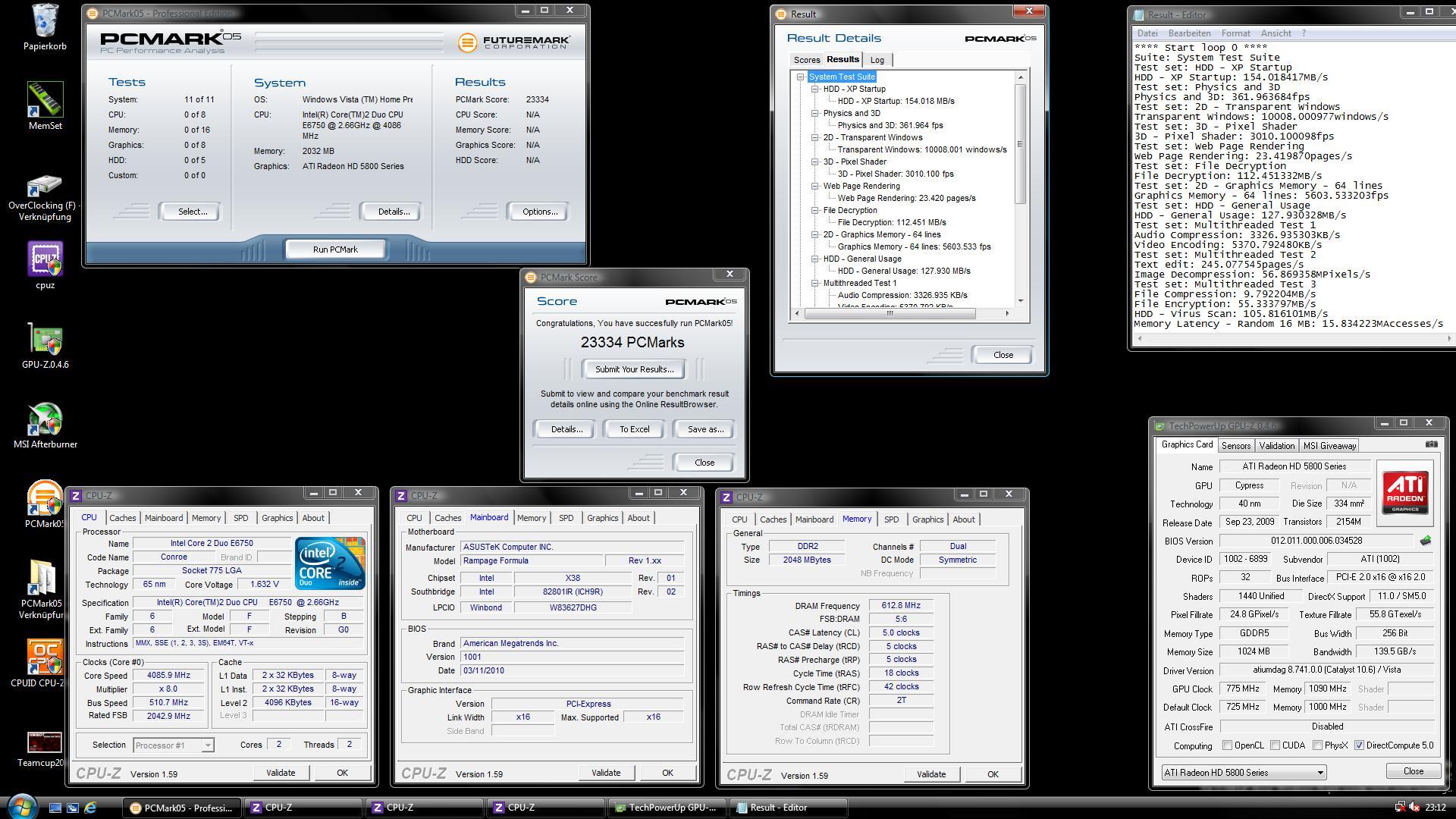
Task: Click the Core Speed value field
Action: [x=169, y=676]
